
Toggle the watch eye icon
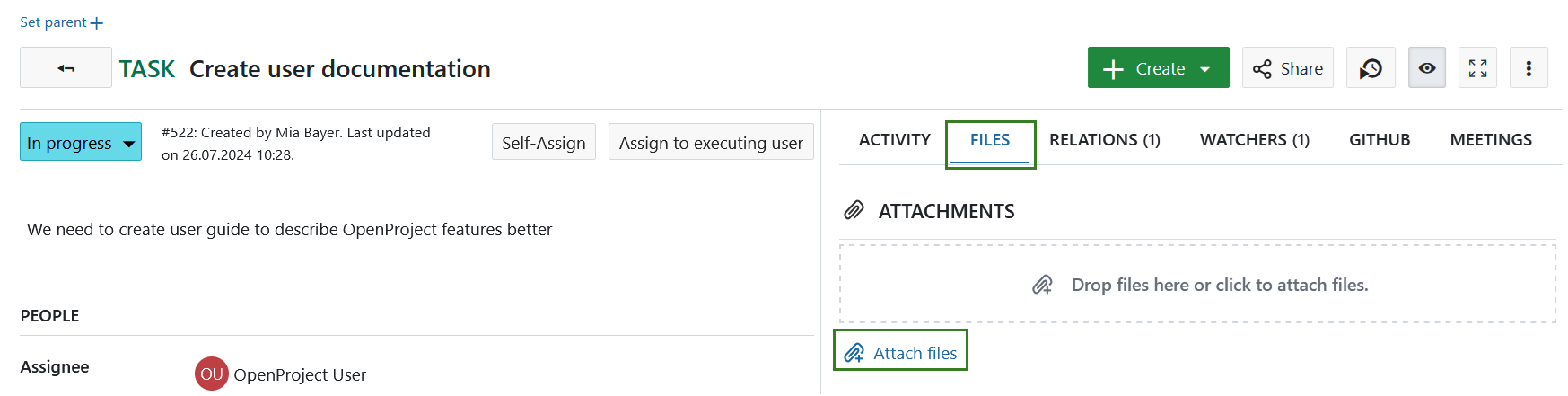click(x=1426, y=68)
